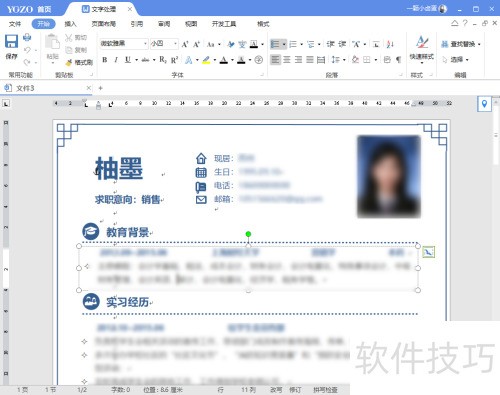Screen dimensions: 500x395
Task: Toggle Strikethrough formatting
Action: (x=145, y=60)
